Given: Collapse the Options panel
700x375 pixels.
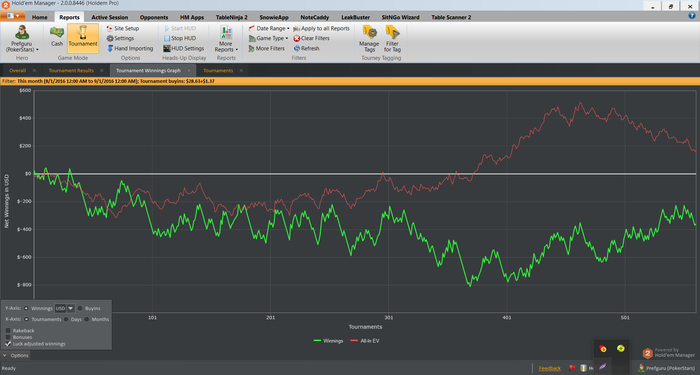Looking at the screenshot, I should pos(16,355).
